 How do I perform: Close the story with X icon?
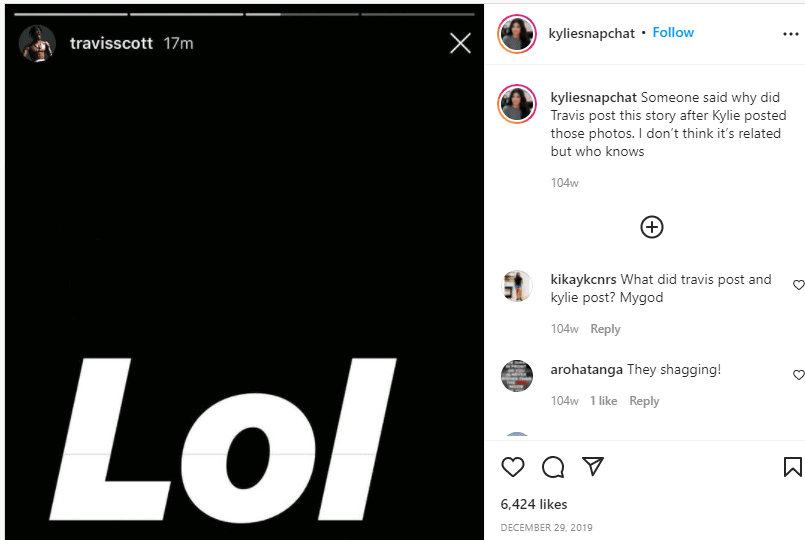460,43
